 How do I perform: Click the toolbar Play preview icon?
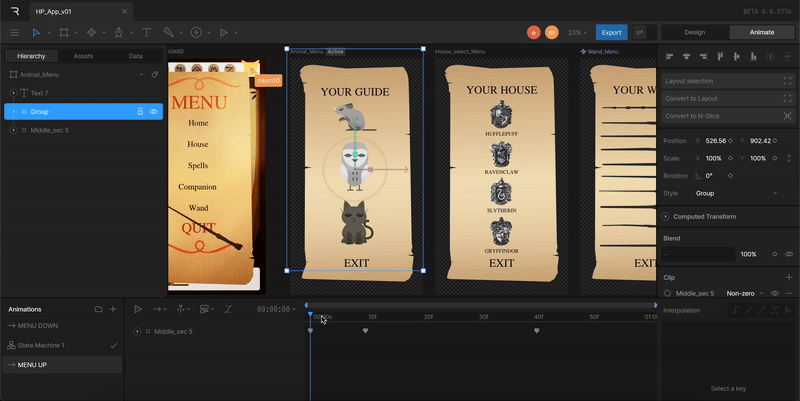pyautogui.click(x=223, y=32)
